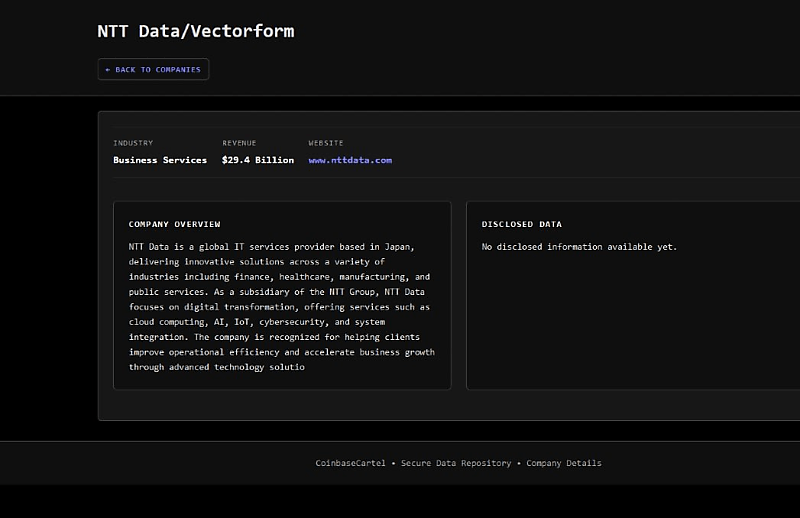Click the Back to Companies button
This screenshot has height=518, width=800.
(x=153, y=70)
